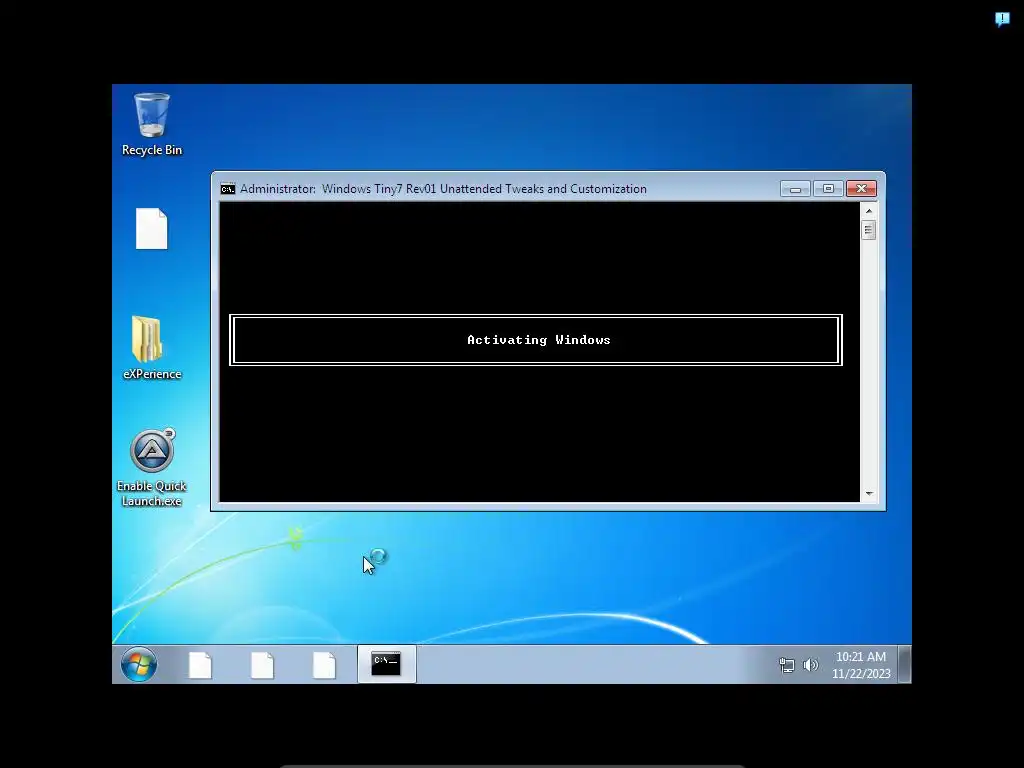
Task: Click the eXPerience folder label
Action: click(152, 374)
